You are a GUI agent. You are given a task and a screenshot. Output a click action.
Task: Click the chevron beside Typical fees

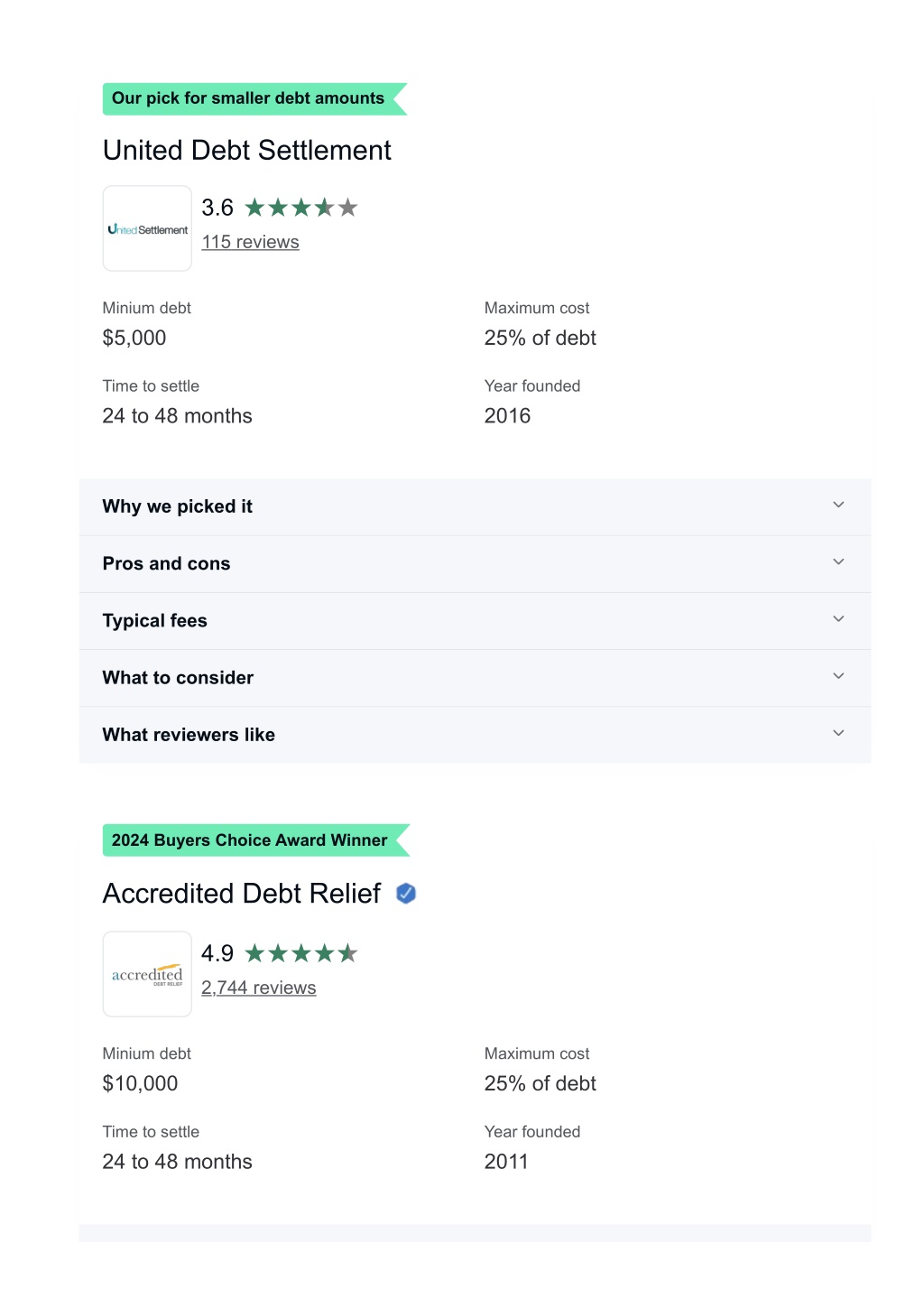[x=838, y=618]
